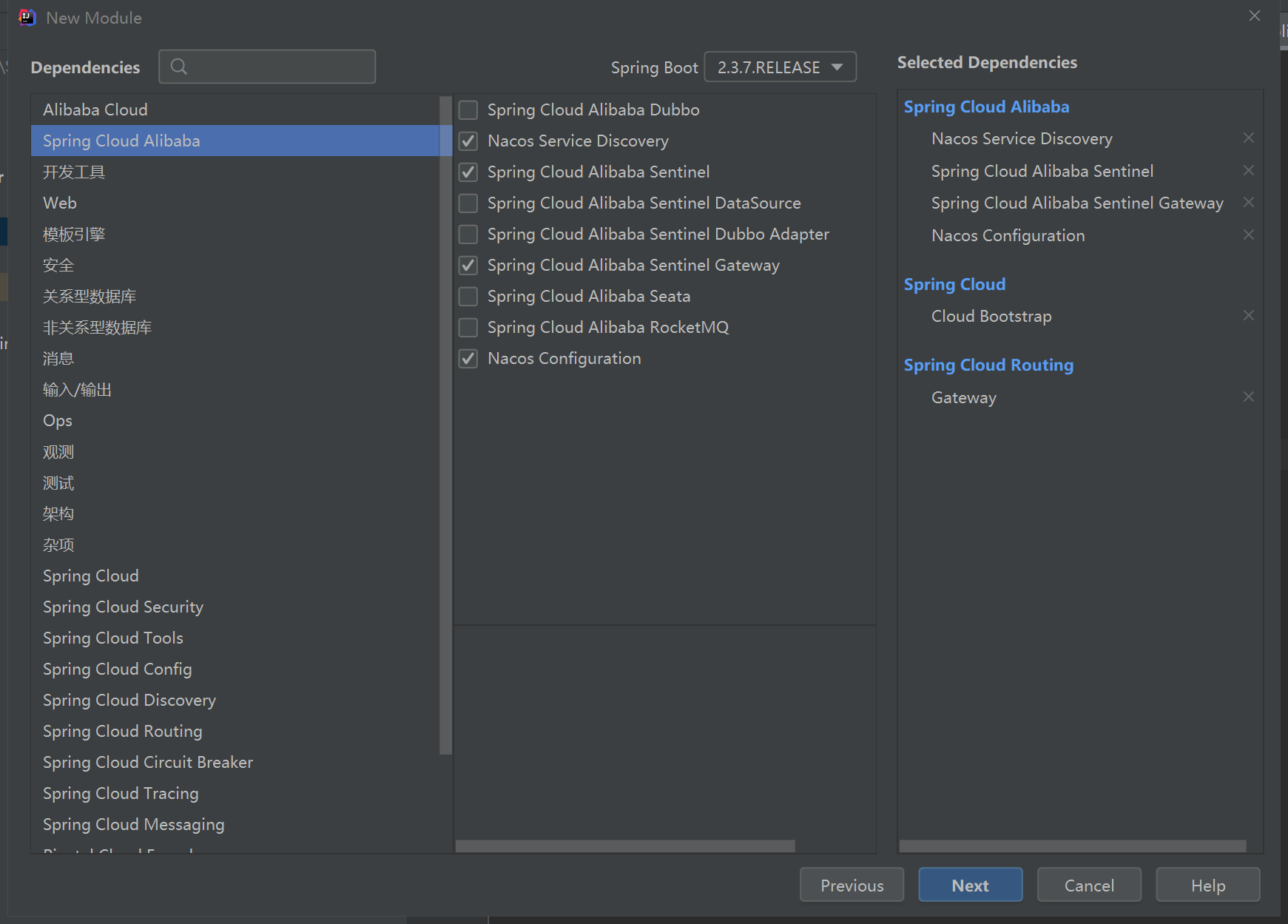
Task: Select Spring Cloud Alibaba category
Action: 235,141
